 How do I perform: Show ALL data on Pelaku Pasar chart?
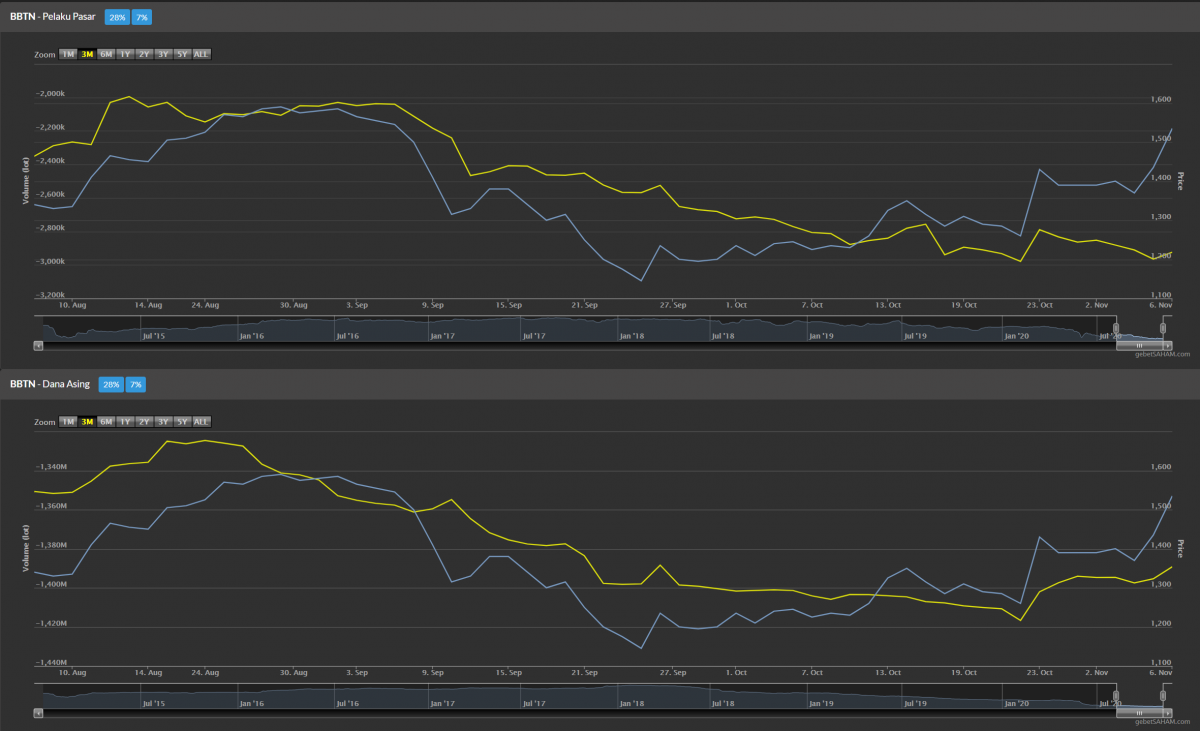click(201, 54)
